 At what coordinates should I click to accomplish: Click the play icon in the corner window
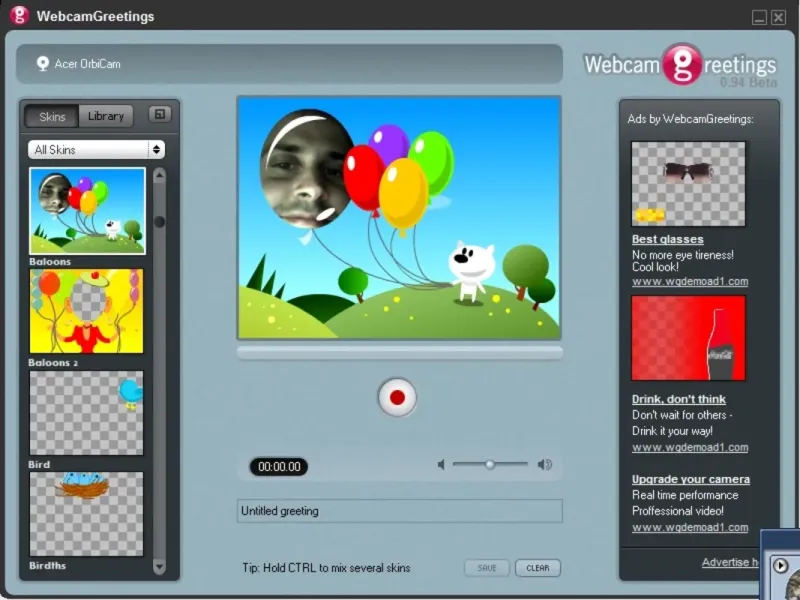pos(780,565)
